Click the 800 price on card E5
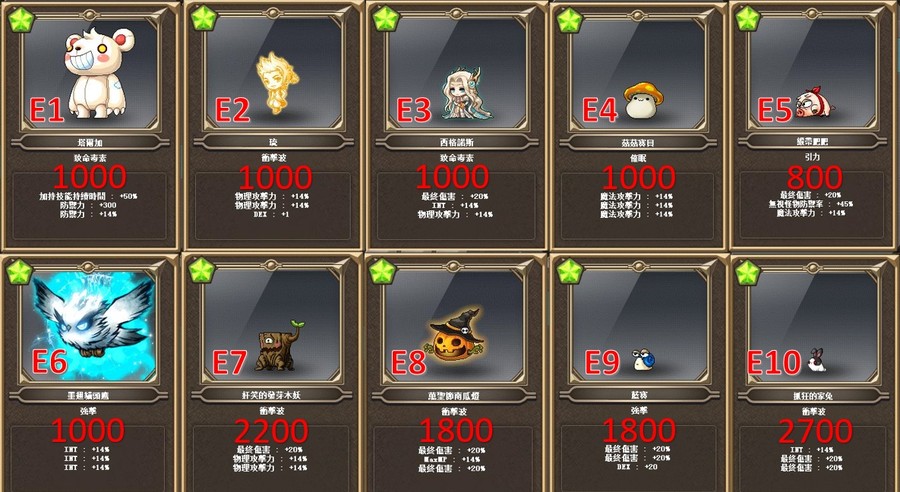This screenshot has width=900, height=492. pos(814,177)
